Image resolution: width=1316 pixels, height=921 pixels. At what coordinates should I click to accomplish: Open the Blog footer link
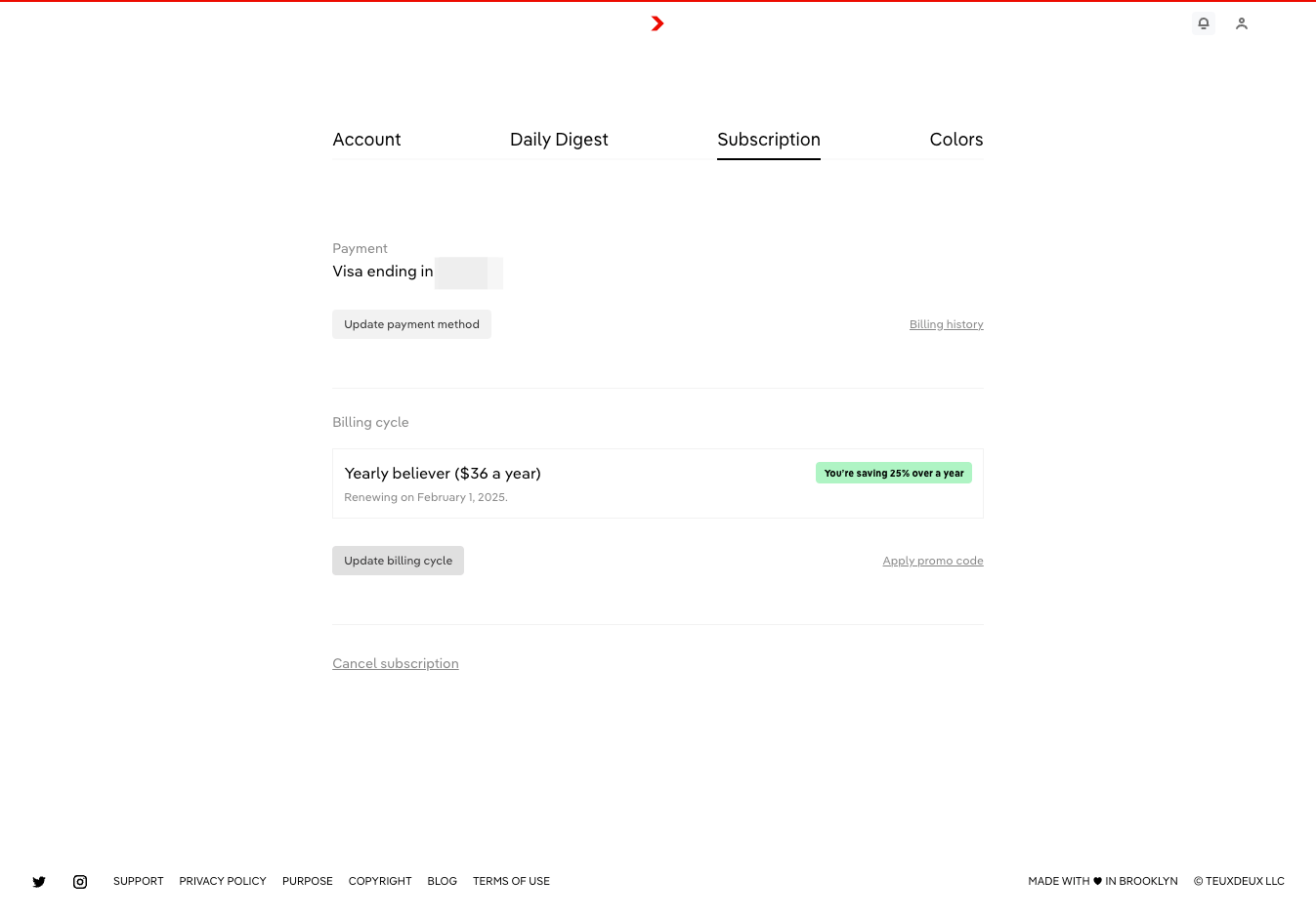[443, 881]
